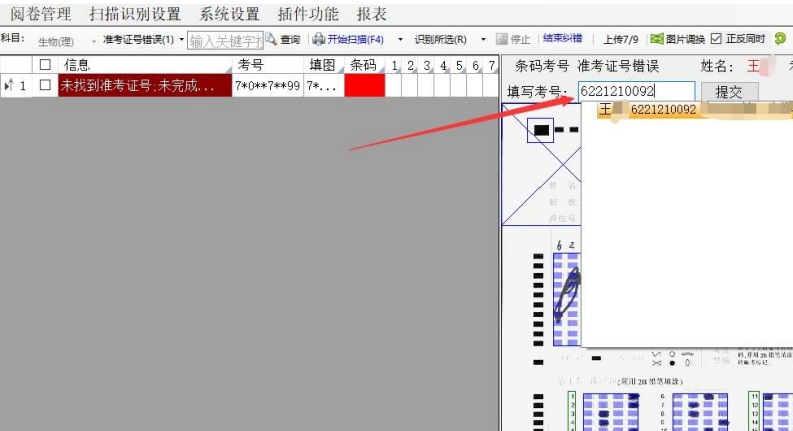
Task: Click the 填图 column header
Action: pyautogui.click(x=324, y=65)
